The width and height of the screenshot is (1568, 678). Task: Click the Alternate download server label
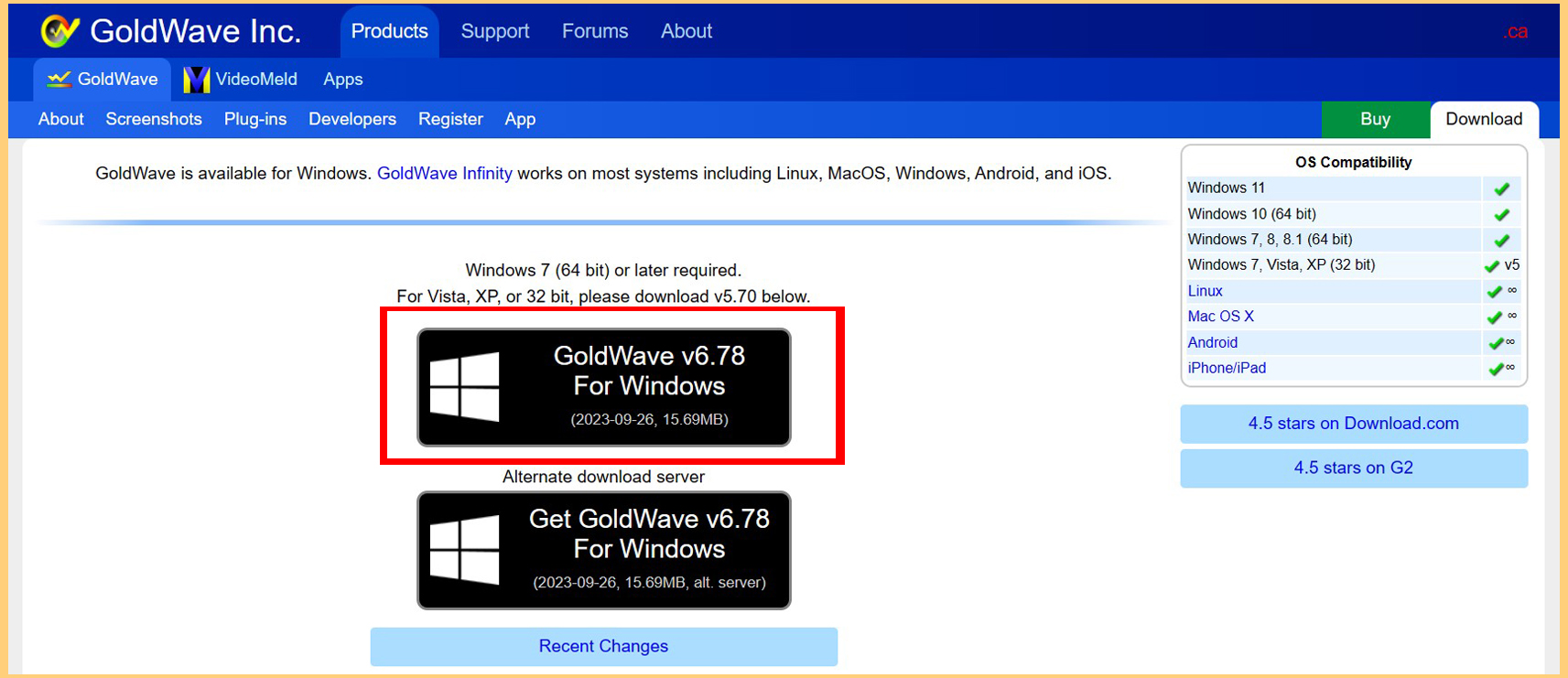click(x=604, y=477)
